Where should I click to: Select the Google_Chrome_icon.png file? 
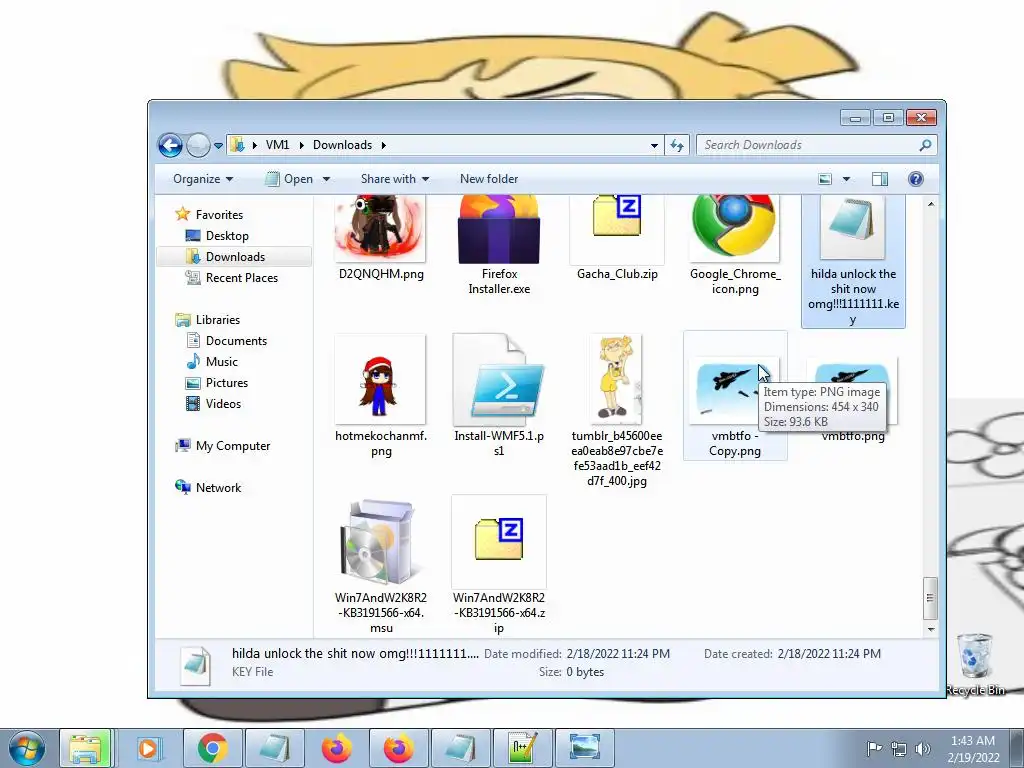click(735, 227)
